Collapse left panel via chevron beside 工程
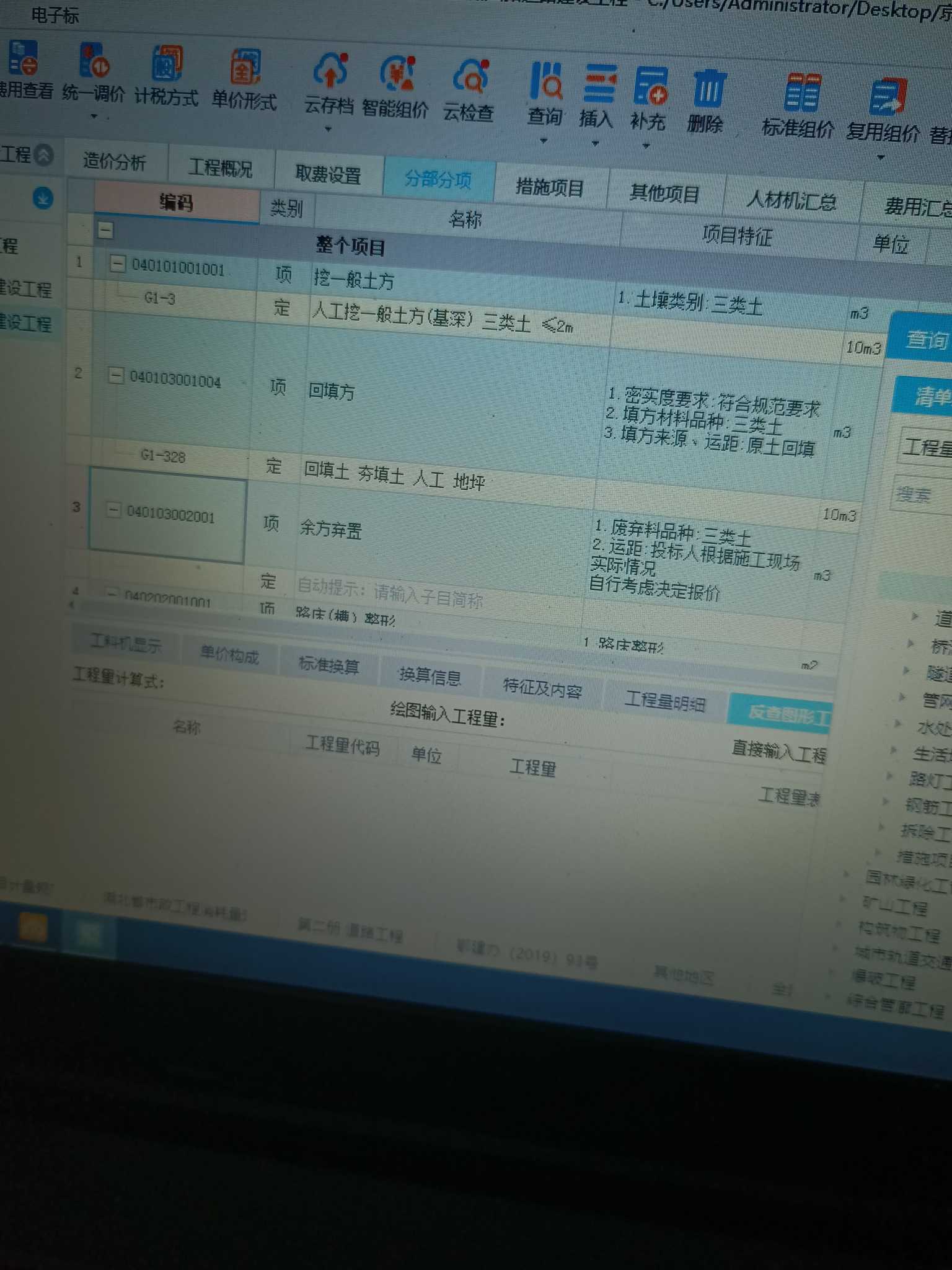The height and width of the screenshot is (1270, 952). [43, 154]
